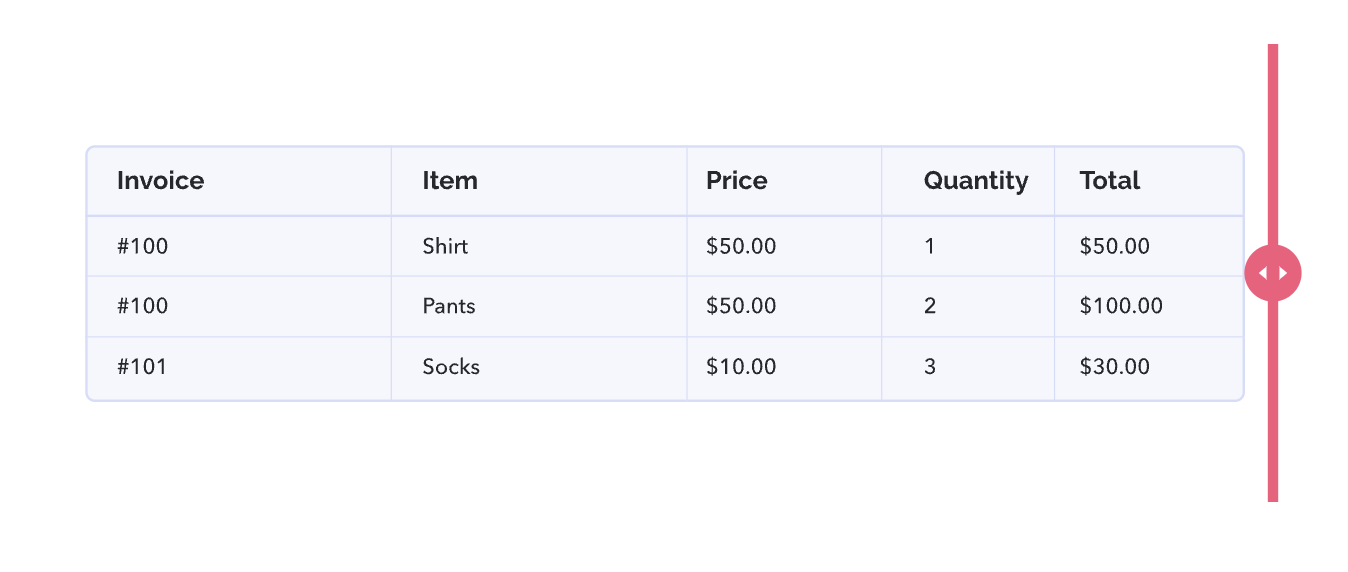Click the #100 cell in Shirt row
Image resolution: width=1348 pixels, height=572 pixels.
(239, 246)
